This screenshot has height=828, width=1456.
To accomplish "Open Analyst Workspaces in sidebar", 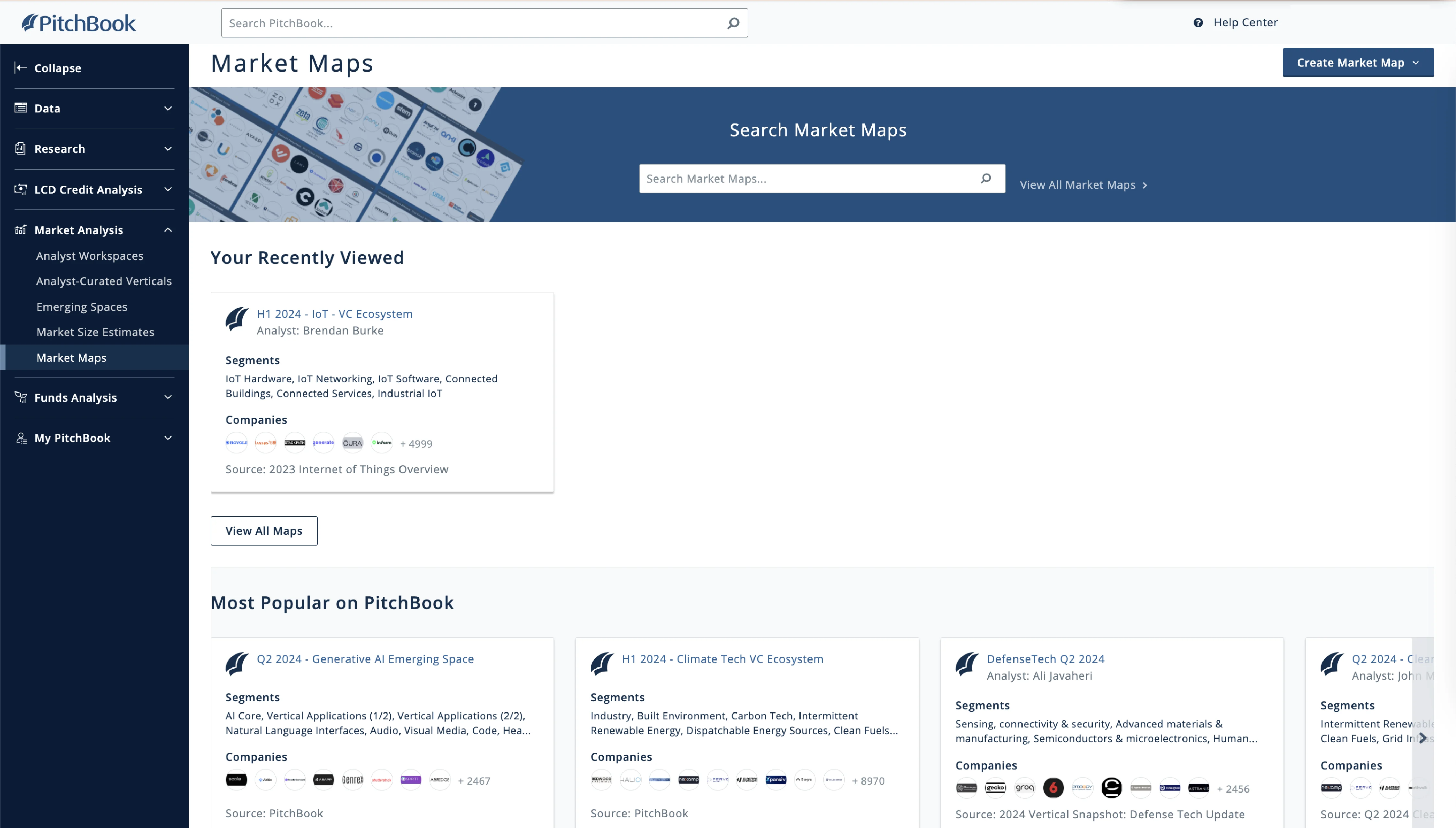I will point(90,256).
